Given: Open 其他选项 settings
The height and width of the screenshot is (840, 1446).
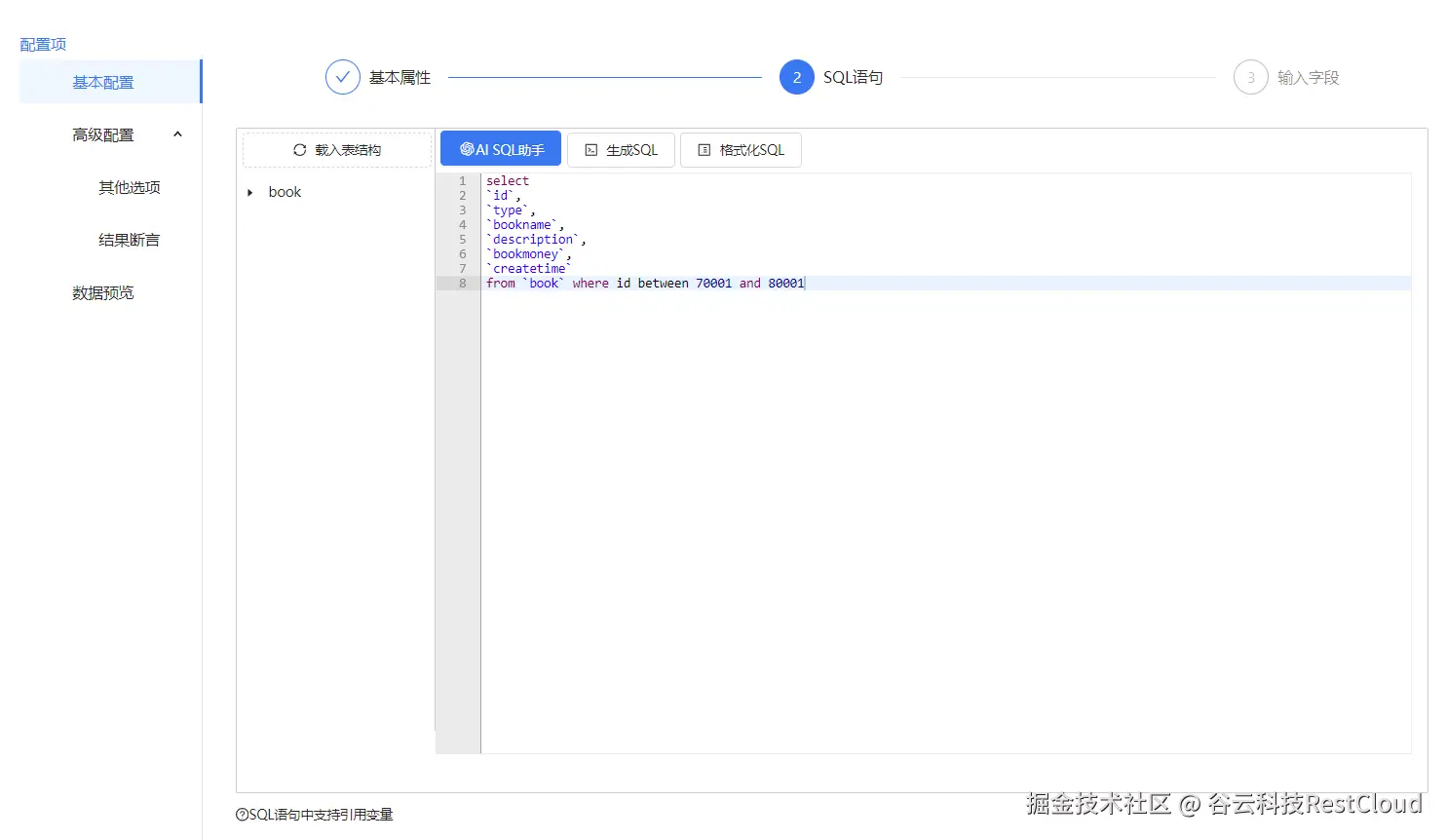Looking at the screenshot, I should (130, 187).
